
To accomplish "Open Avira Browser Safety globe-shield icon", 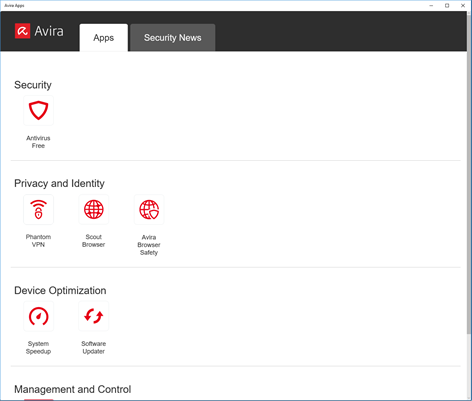I will click(149, 209).
